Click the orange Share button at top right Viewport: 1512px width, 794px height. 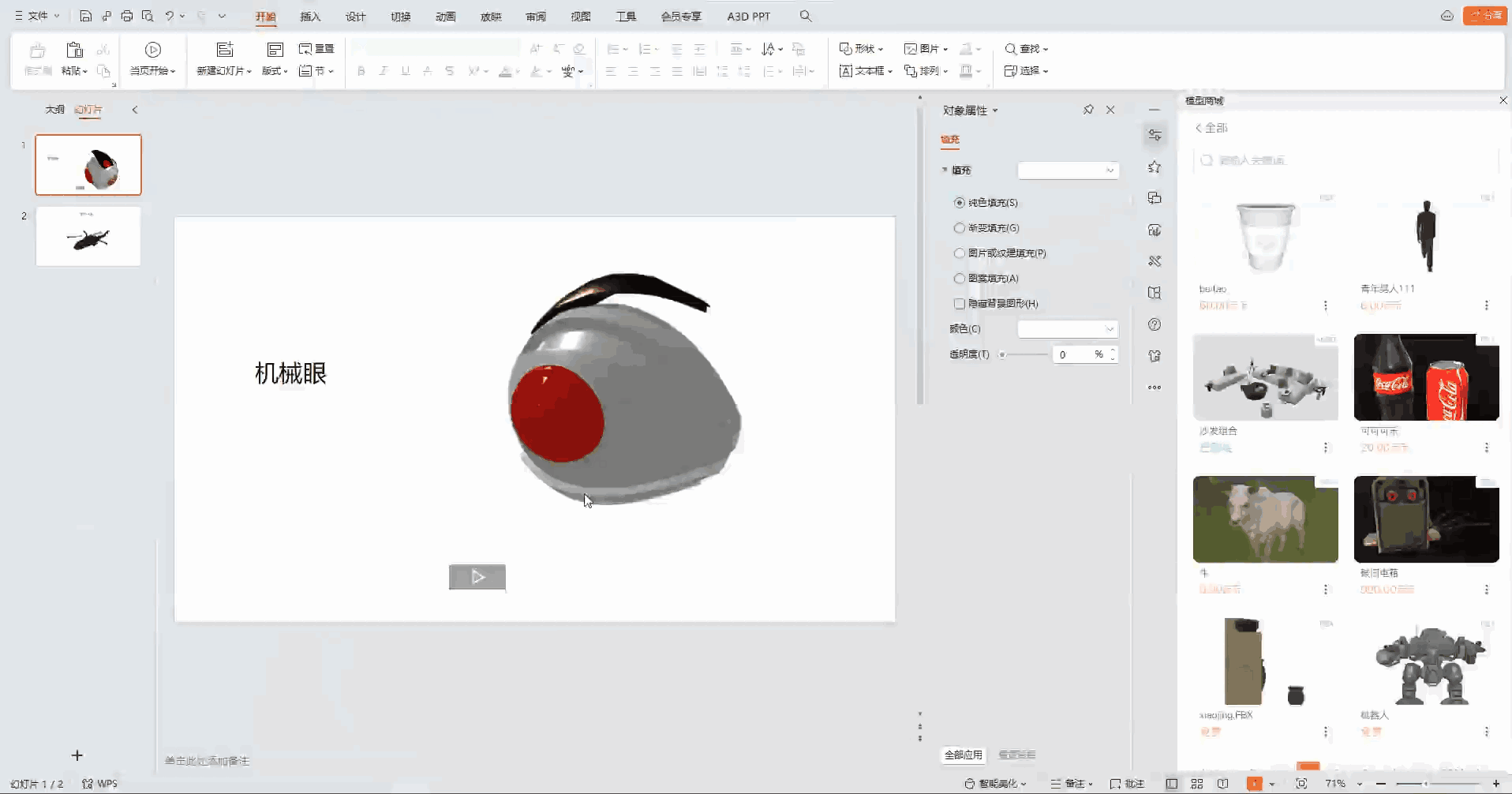1485,16
